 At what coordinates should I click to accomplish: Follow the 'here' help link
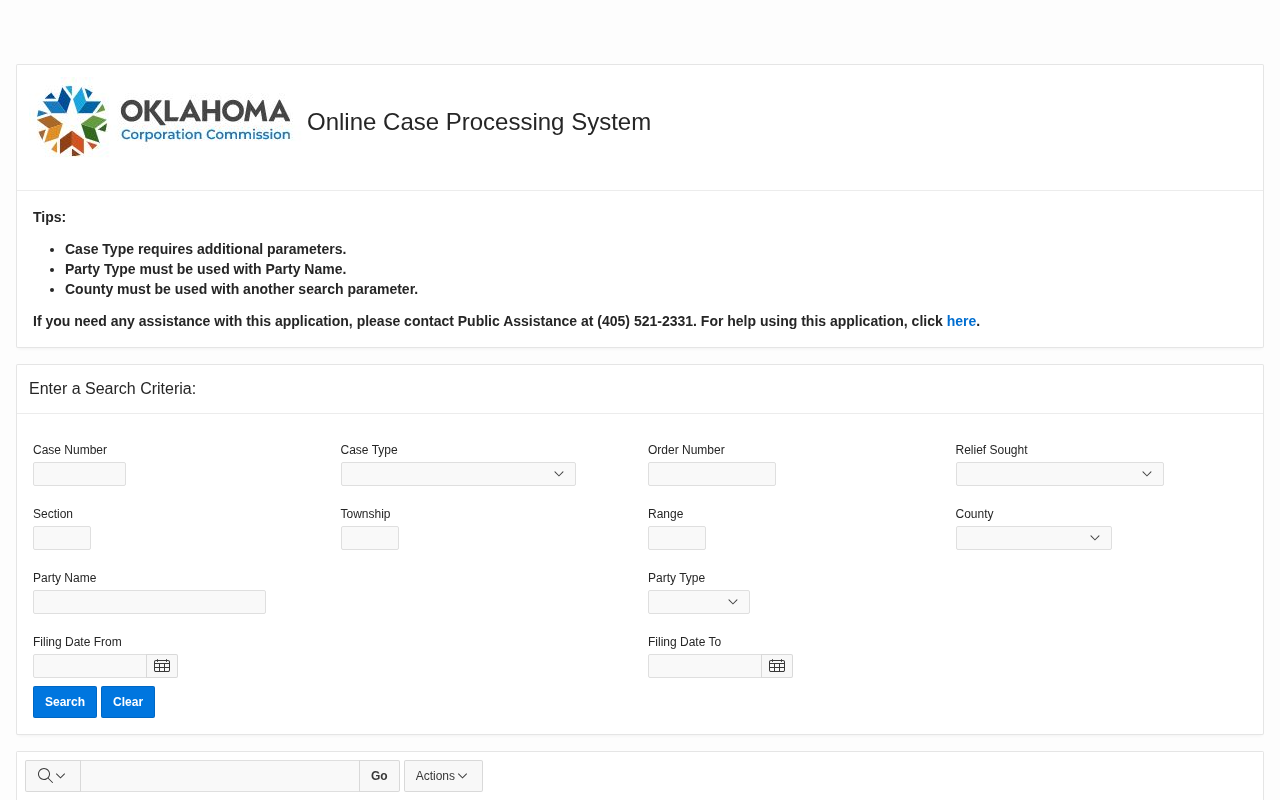click(961, 321)
